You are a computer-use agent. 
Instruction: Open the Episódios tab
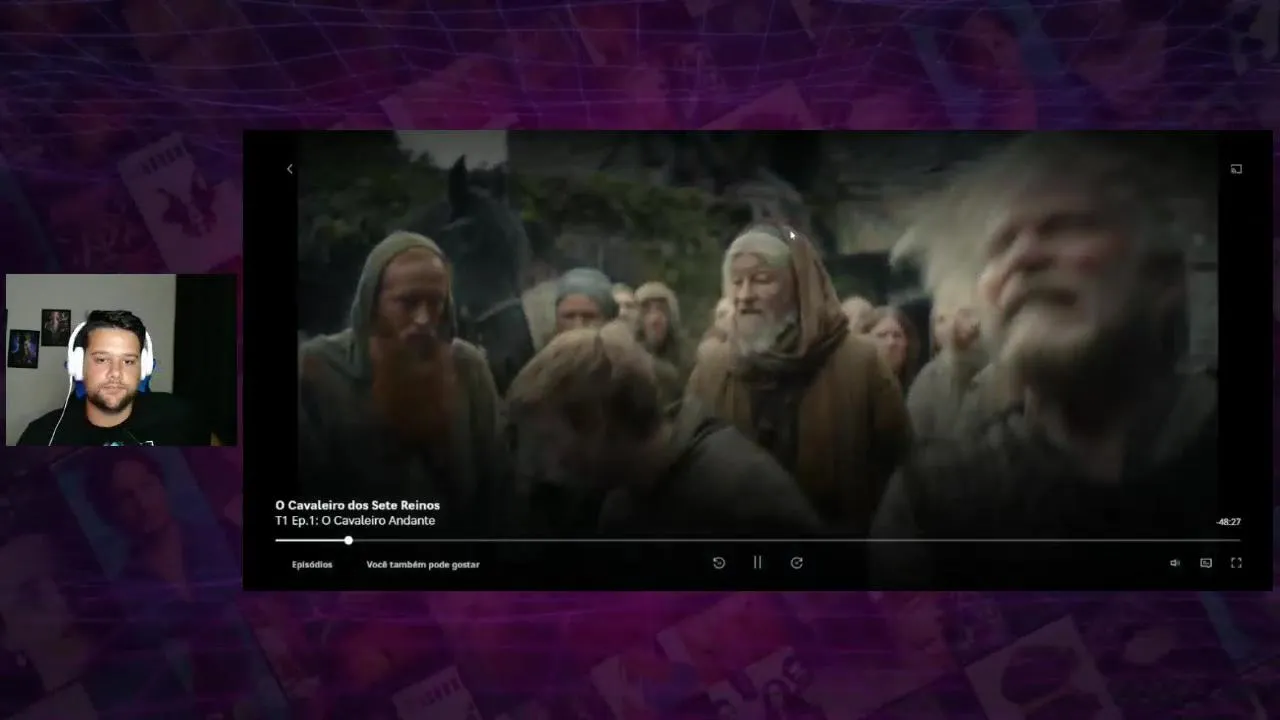click(x=312, y=564)
